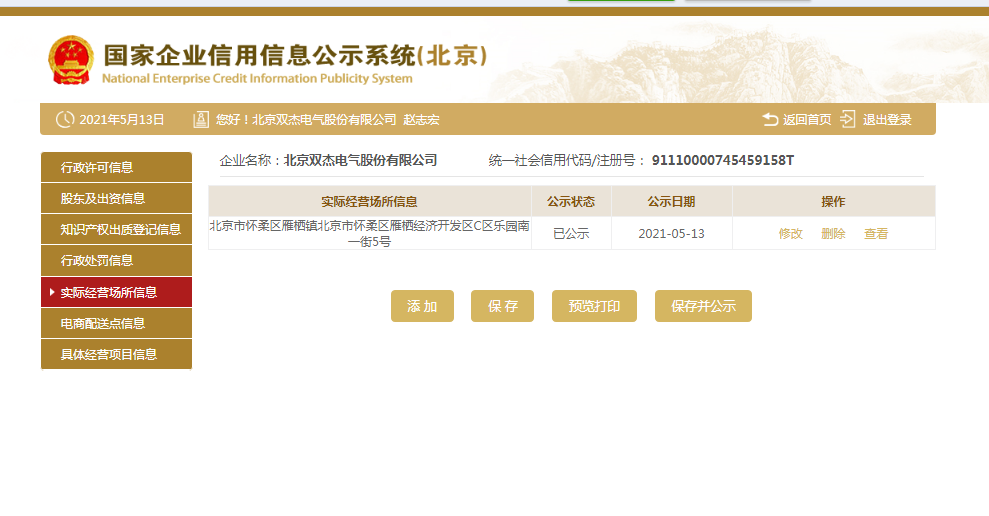The image size is (989, 516).
Task: Open 股东及出资信息 menu item
Action: (116, 198)
